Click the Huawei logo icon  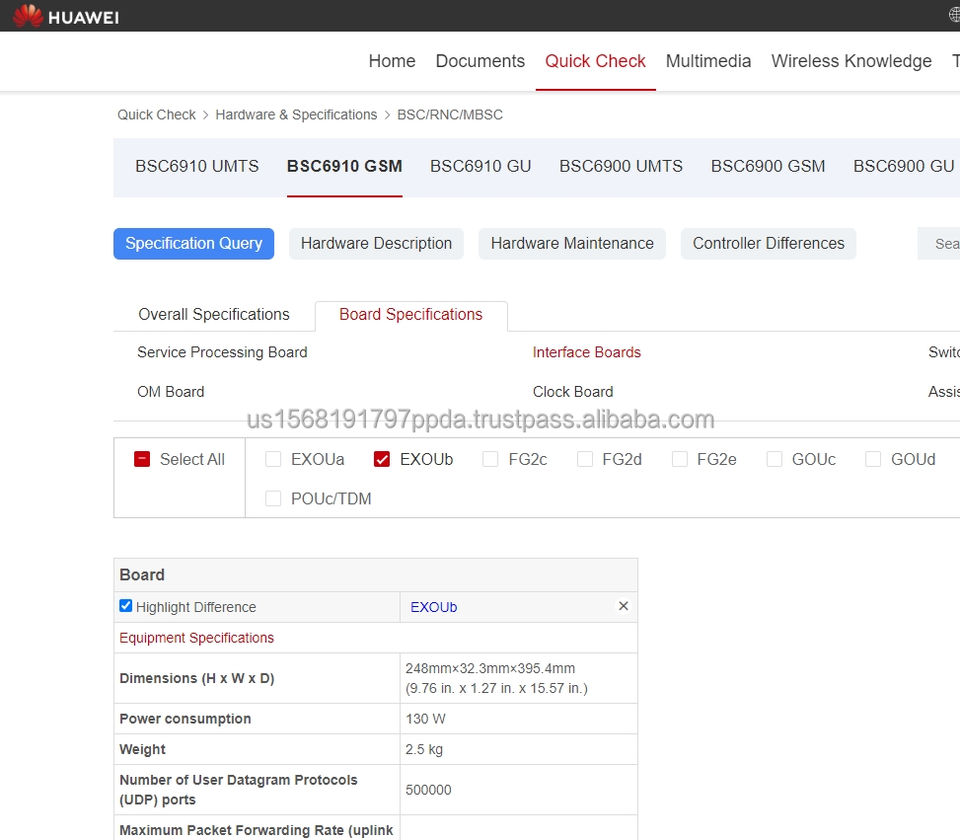click(28, 16)
